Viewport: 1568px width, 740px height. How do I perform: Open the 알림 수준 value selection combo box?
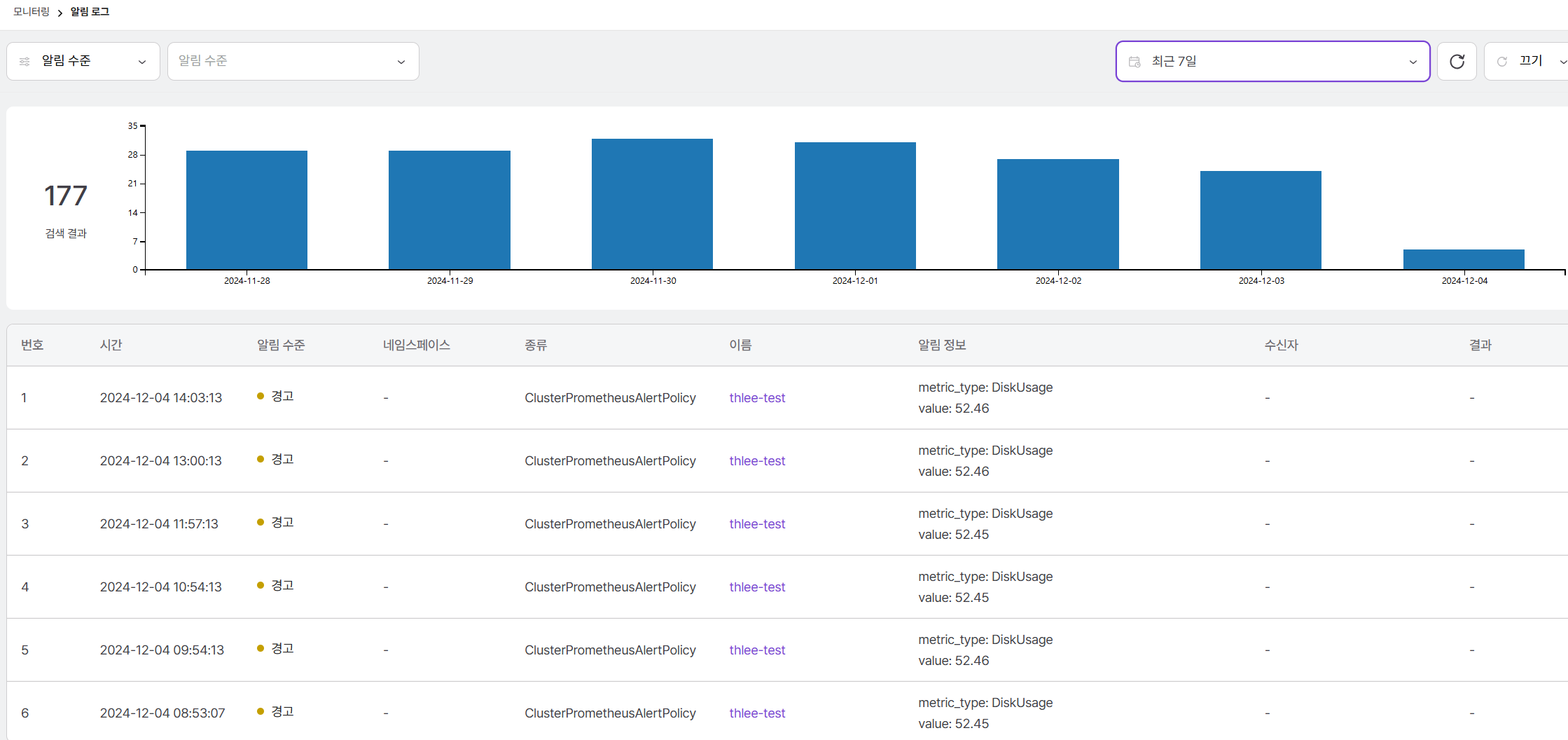tap(293, 62)
